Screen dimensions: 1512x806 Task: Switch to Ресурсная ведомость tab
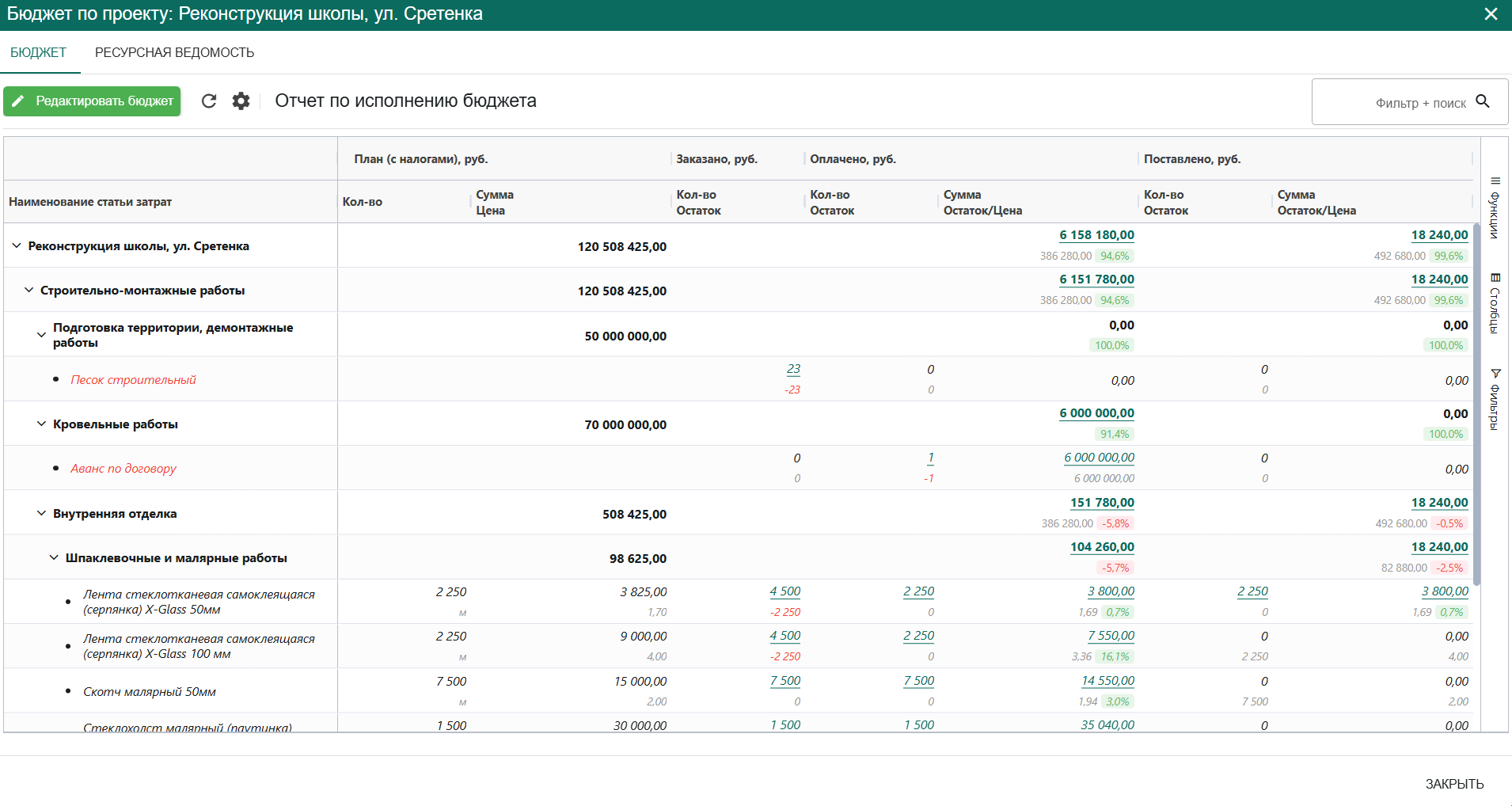coord(174,52)
